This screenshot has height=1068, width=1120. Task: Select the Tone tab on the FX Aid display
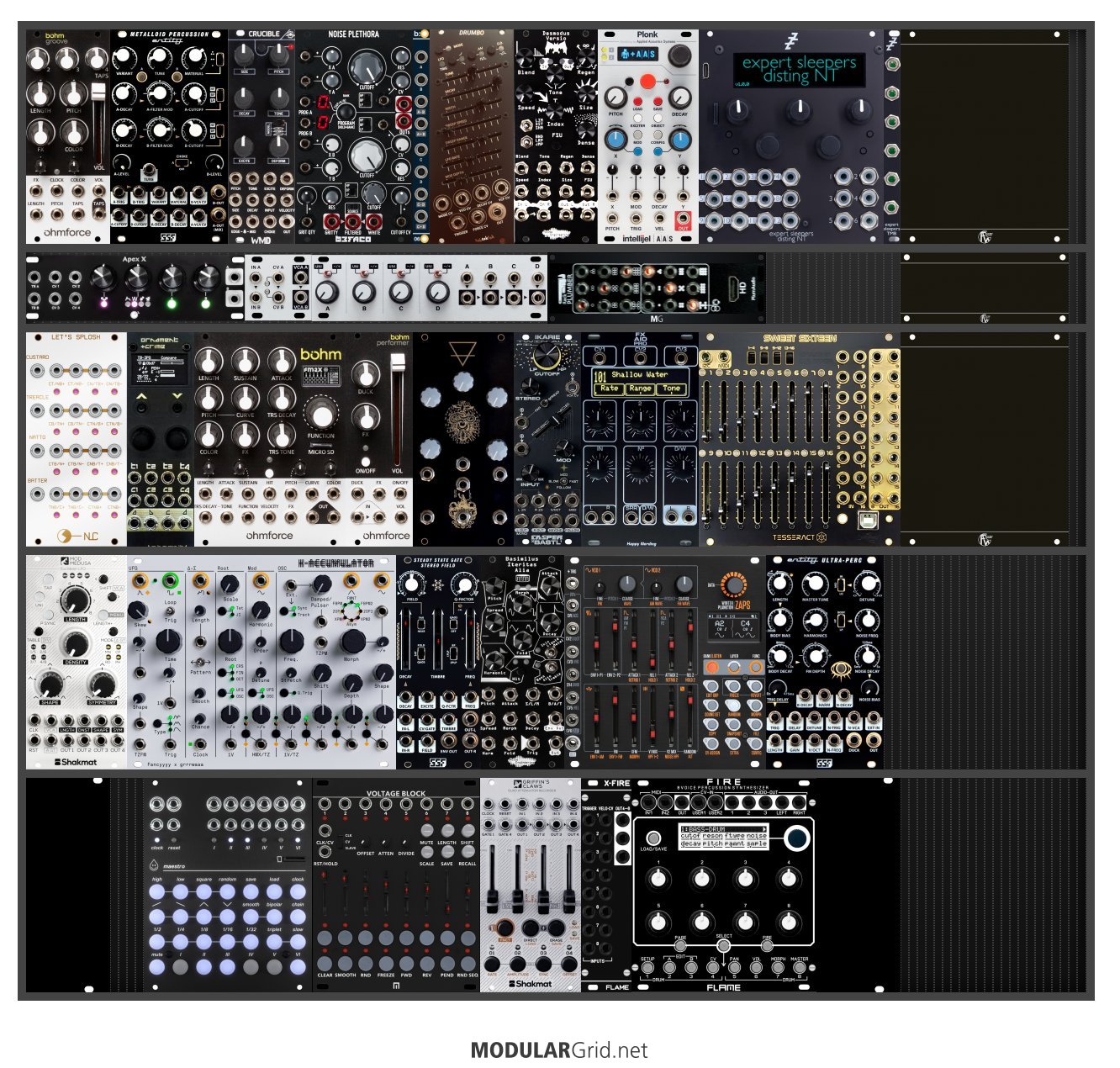point(672,389)
